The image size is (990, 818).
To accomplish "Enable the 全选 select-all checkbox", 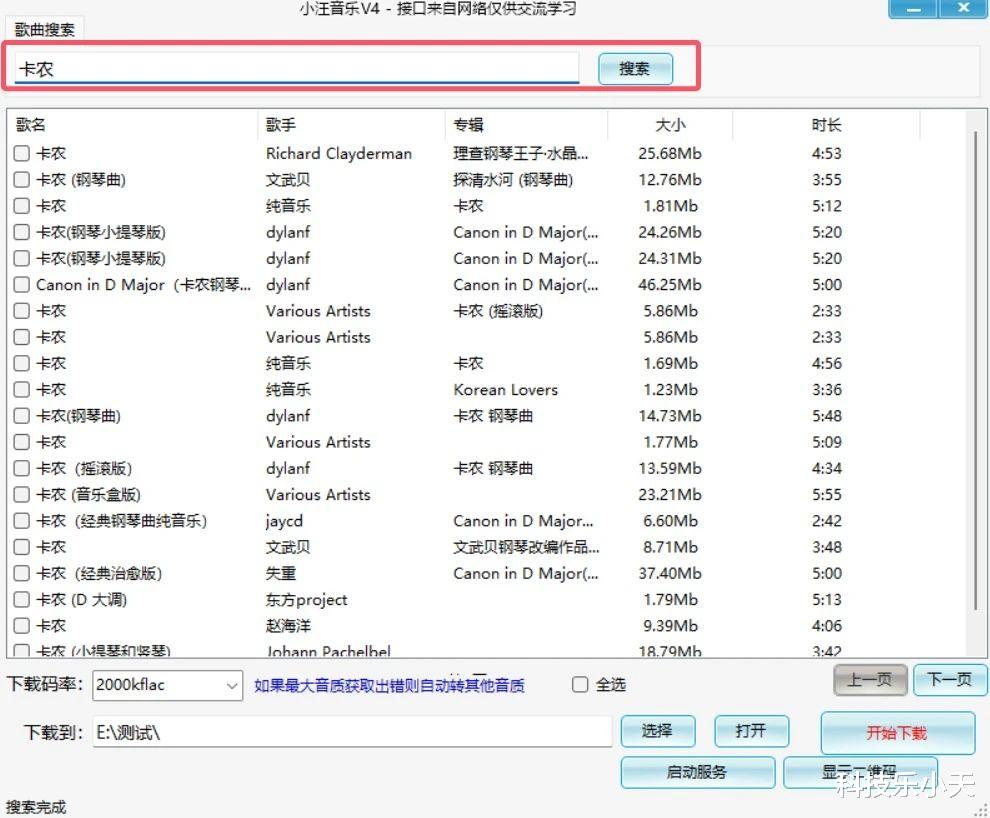I will [x=580, y=685].
